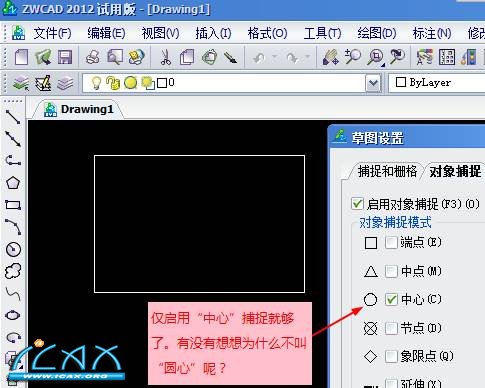
Task: Enable the 中点(M) midpoint snap checkbox
Action: click(x=391, y=271)
